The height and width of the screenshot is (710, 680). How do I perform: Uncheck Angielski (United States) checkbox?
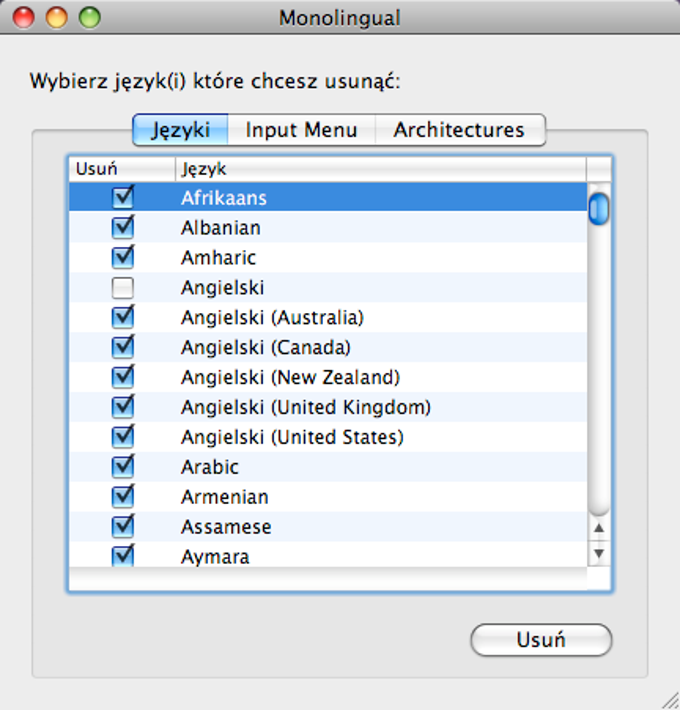click(x=123, y=437)
